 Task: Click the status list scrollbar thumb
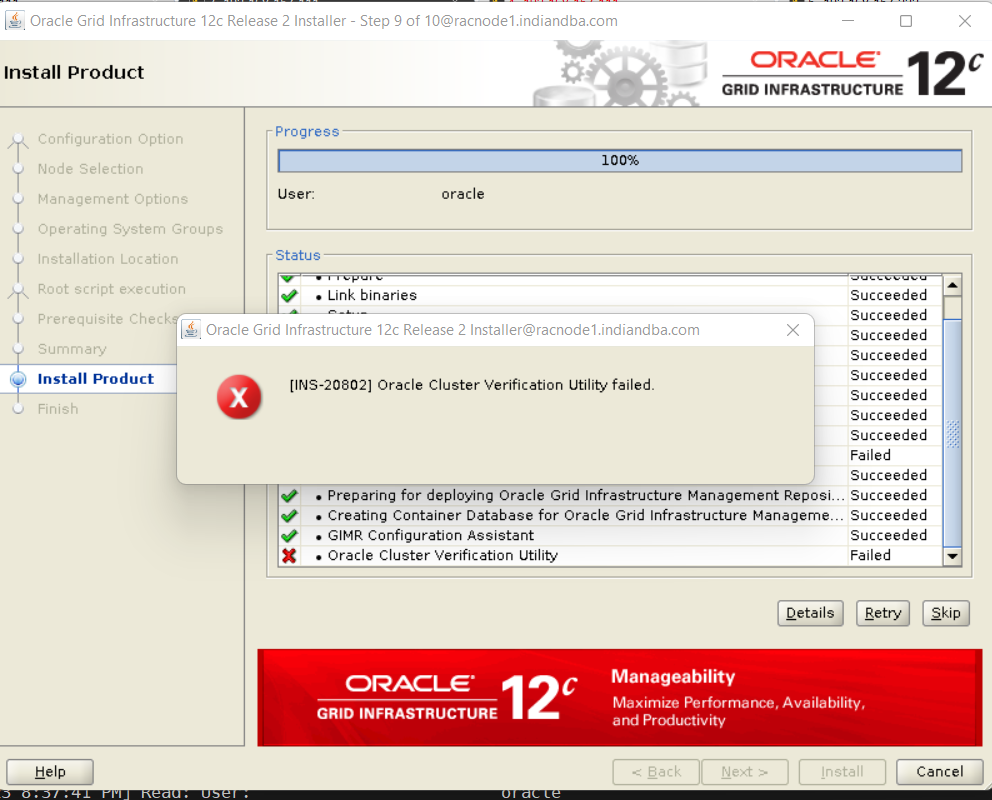[x=952, y=433]
